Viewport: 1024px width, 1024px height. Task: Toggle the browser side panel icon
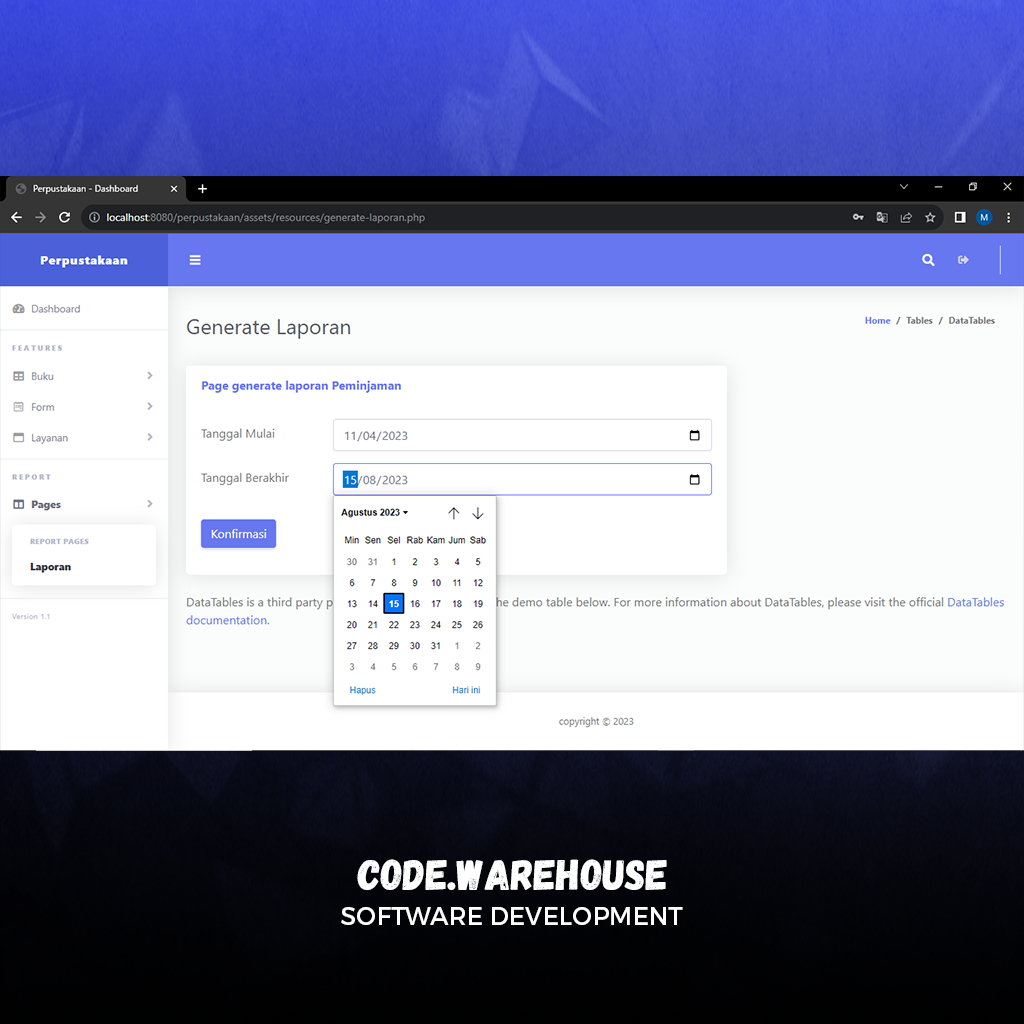(x=960, y=217)
